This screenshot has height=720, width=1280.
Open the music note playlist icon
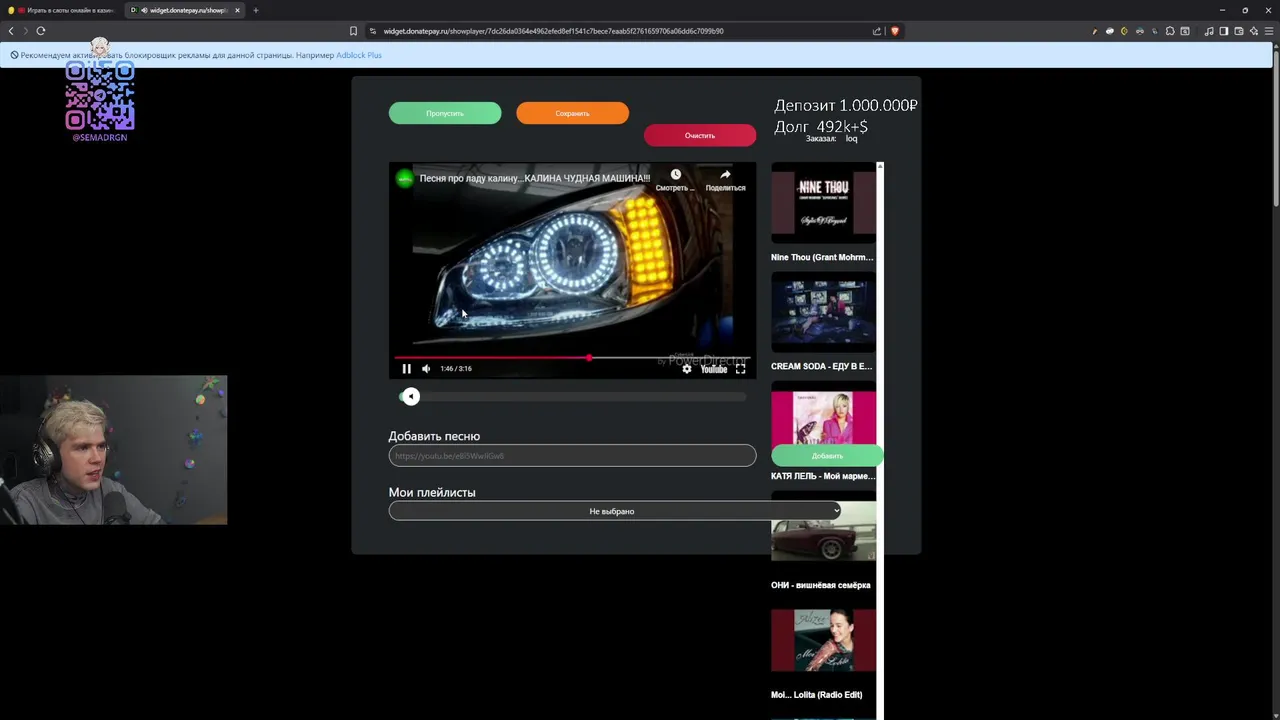click(x=1209, y=31)
